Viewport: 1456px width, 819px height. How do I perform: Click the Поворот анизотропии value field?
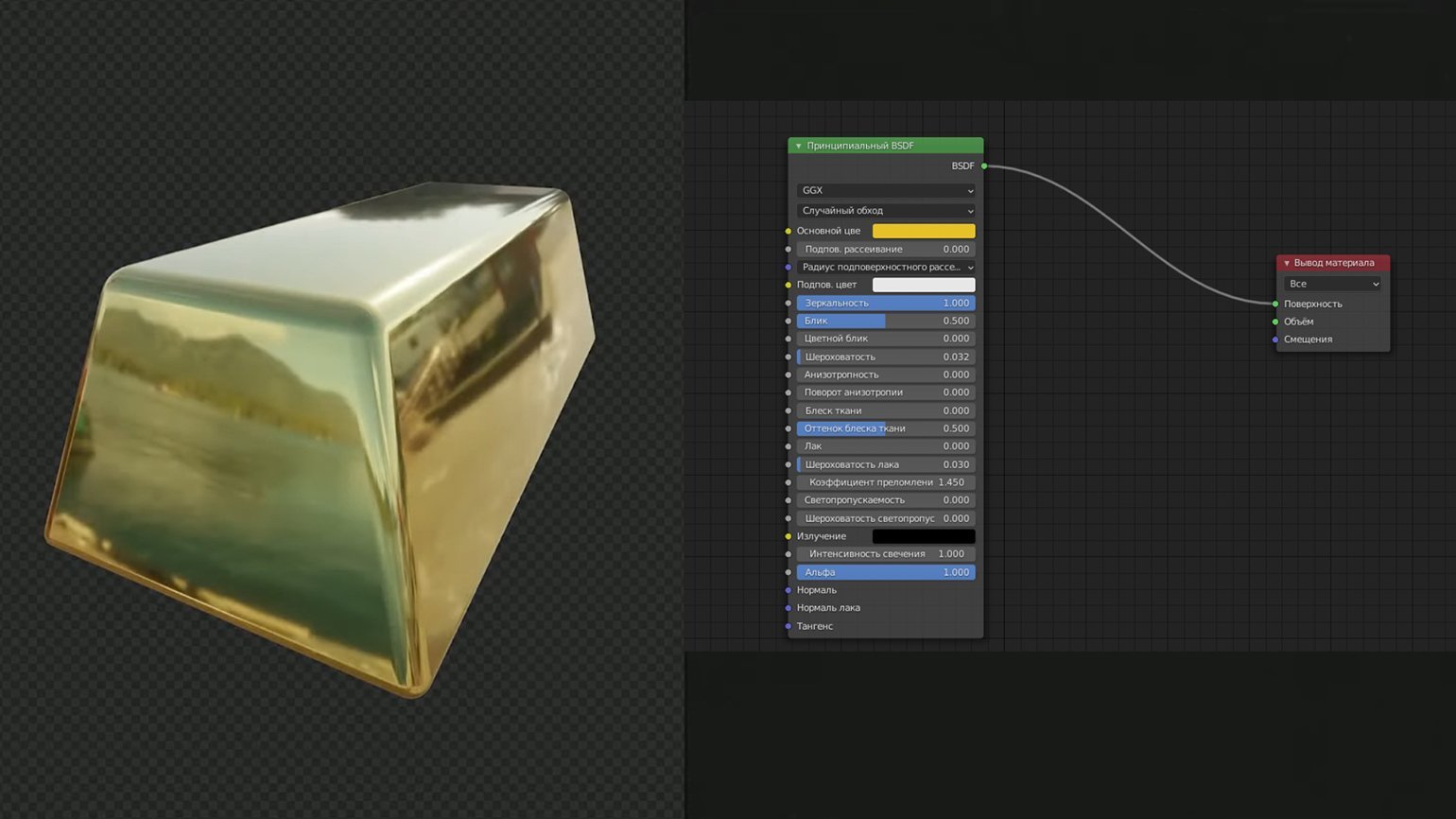[x=886, y=392]
